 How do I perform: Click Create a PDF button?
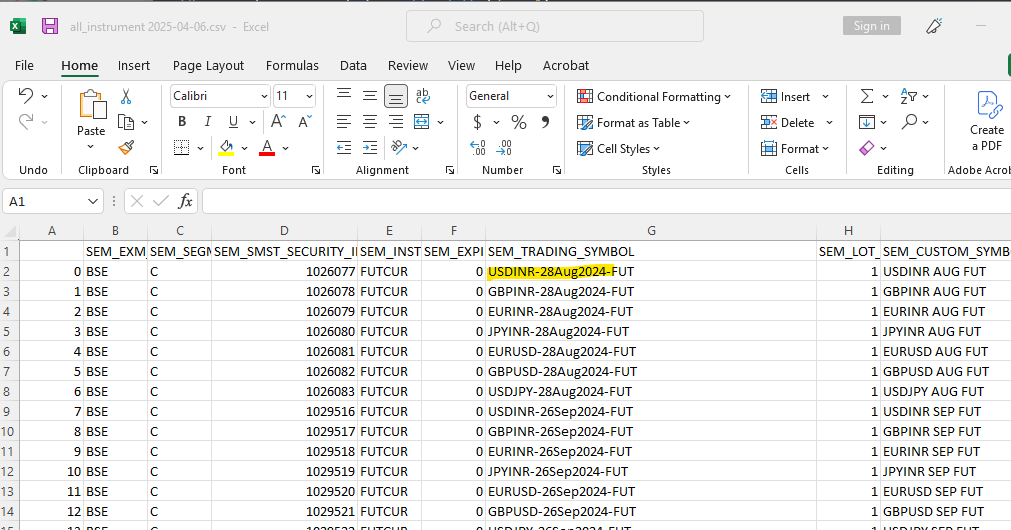pyautogui.click(x=987, y=121)
